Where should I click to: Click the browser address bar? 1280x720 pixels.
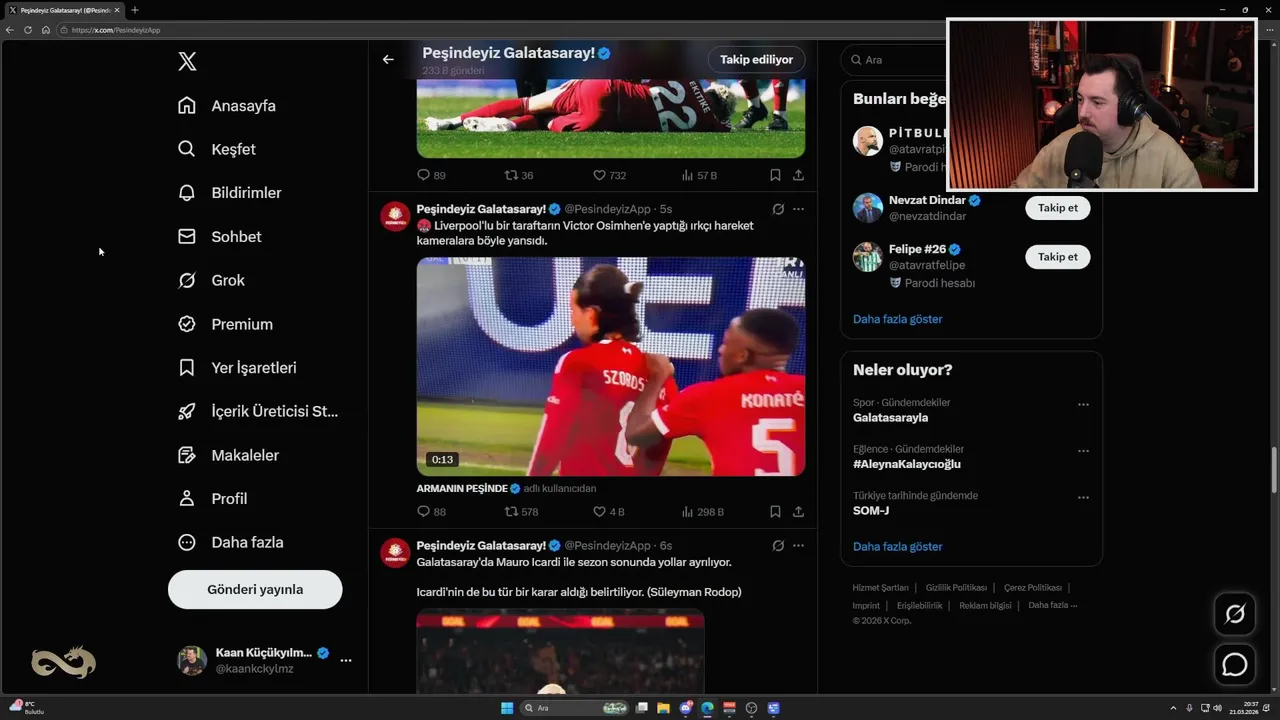click(500, 30)
